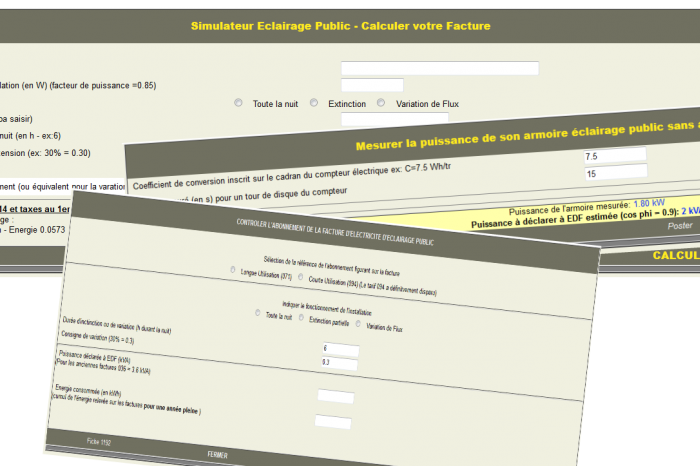Select 'Variation de Flux' radio in Simulateur form
The width and height of the screenshot is (700, 466).
381,103
